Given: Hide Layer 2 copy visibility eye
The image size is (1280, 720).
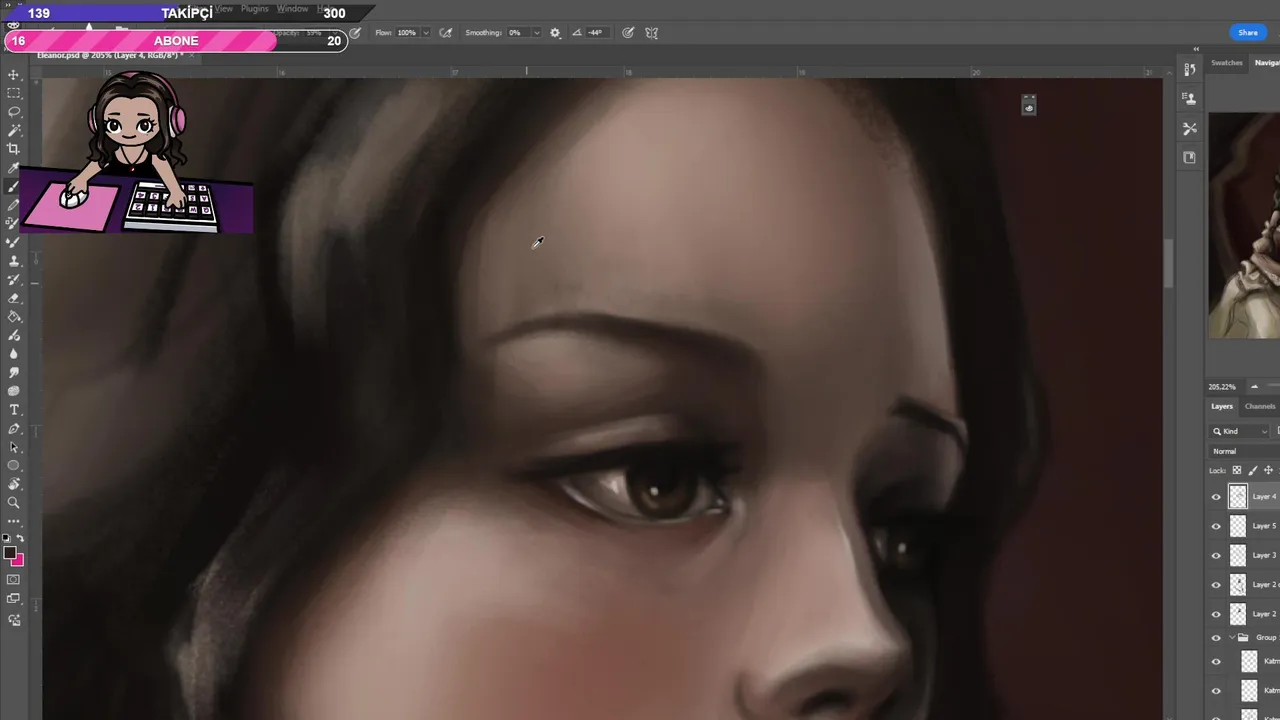Looking at the screenshot, I should (x=1216, y=585).
